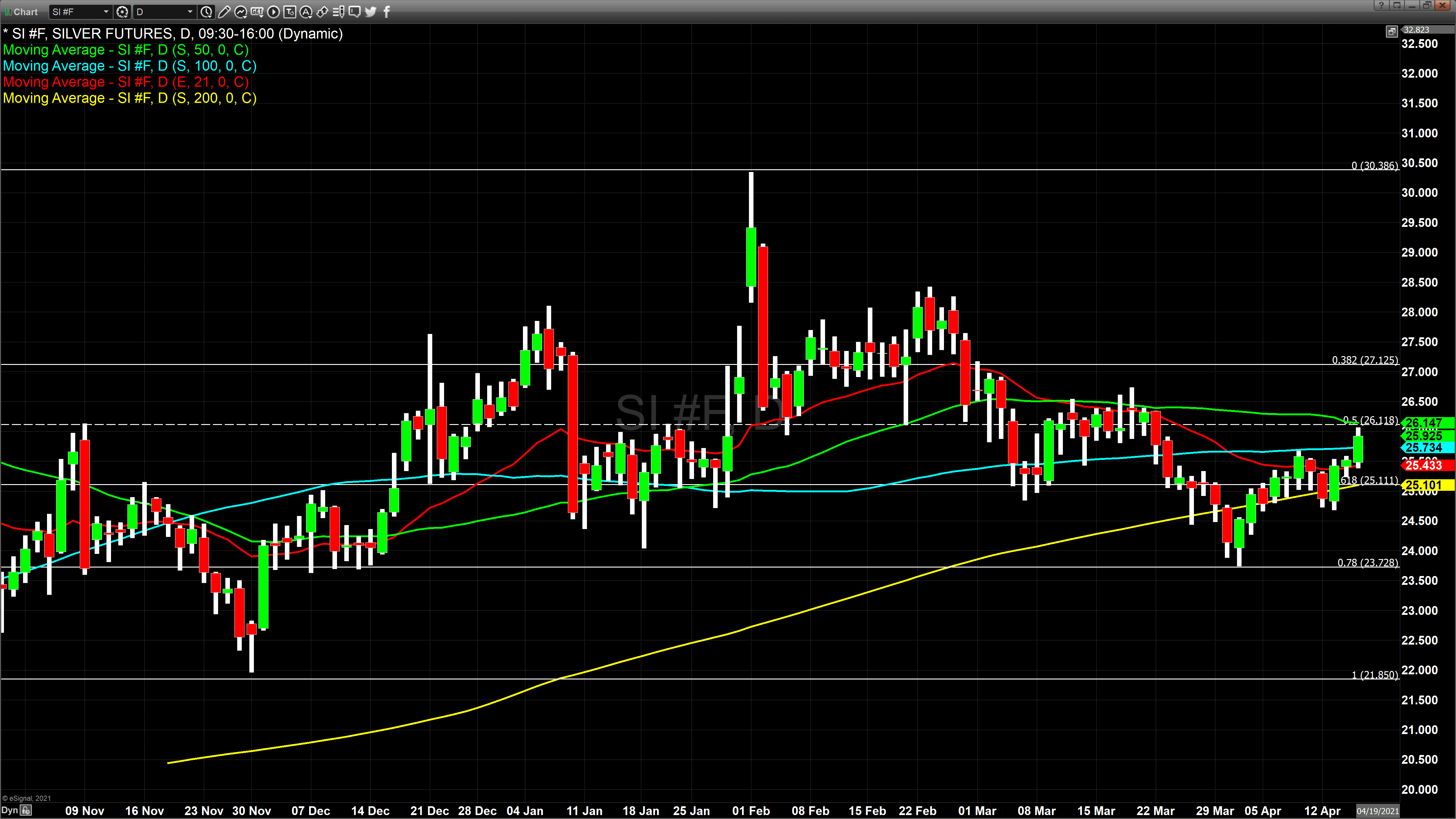The image size is (1456, 819).
Task: Toggle the price pane pop-out icon
Action: point(1392,31)
